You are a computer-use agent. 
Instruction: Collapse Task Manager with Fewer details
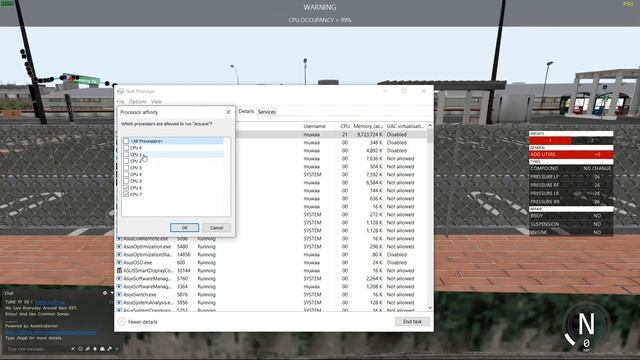point(138,322)
